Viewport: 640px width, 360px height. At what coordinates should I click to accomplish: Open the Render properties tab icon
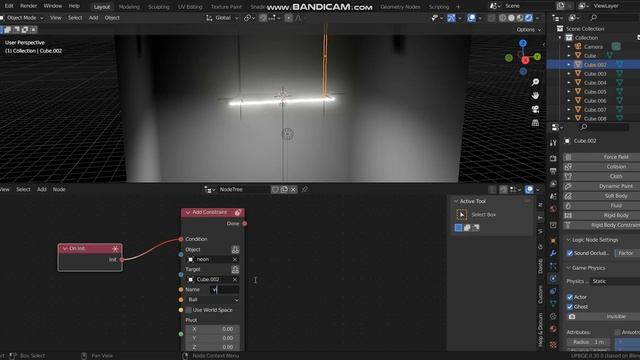pos(553,158)
